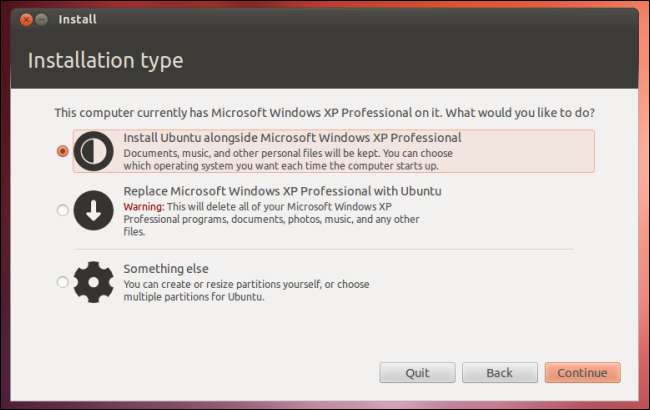650x410 pixels.
Task: Click the red Warning text
Action: (x=142, y=206)
